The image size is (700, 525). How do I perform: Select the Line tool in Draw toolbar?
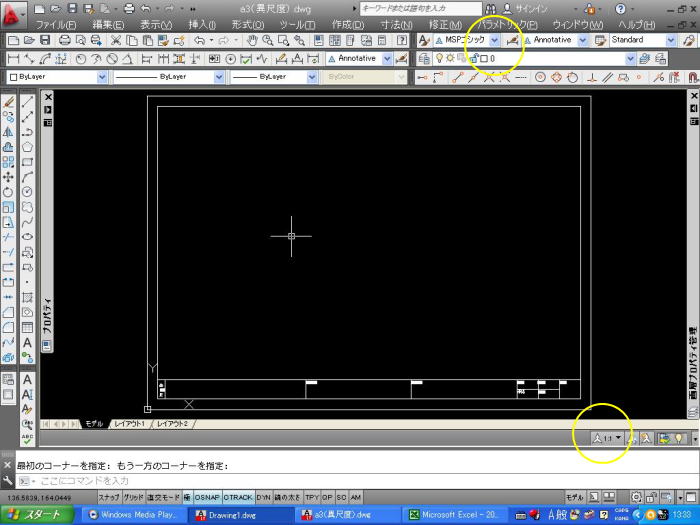point(27,101)
